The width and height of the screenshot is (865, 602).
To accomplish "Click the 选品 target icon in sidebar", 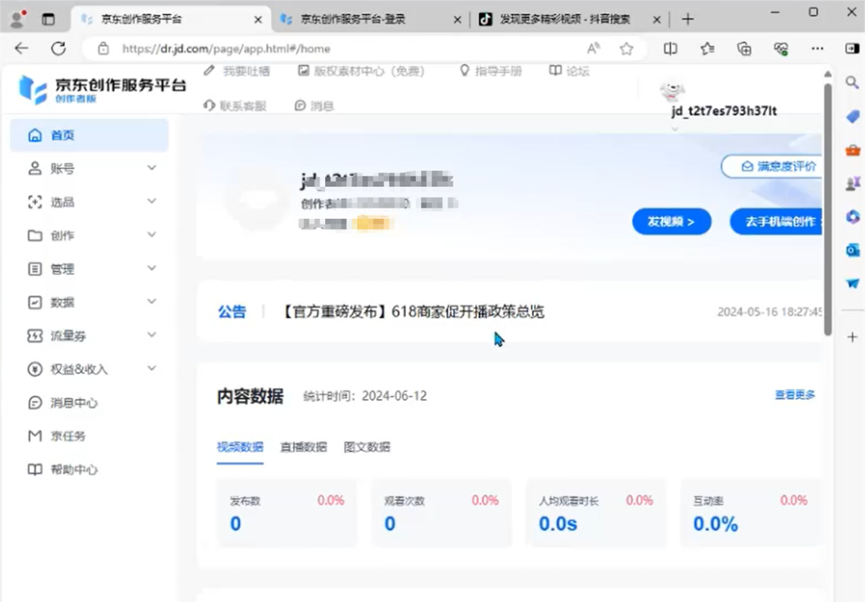I will click(x=35, y=202).
